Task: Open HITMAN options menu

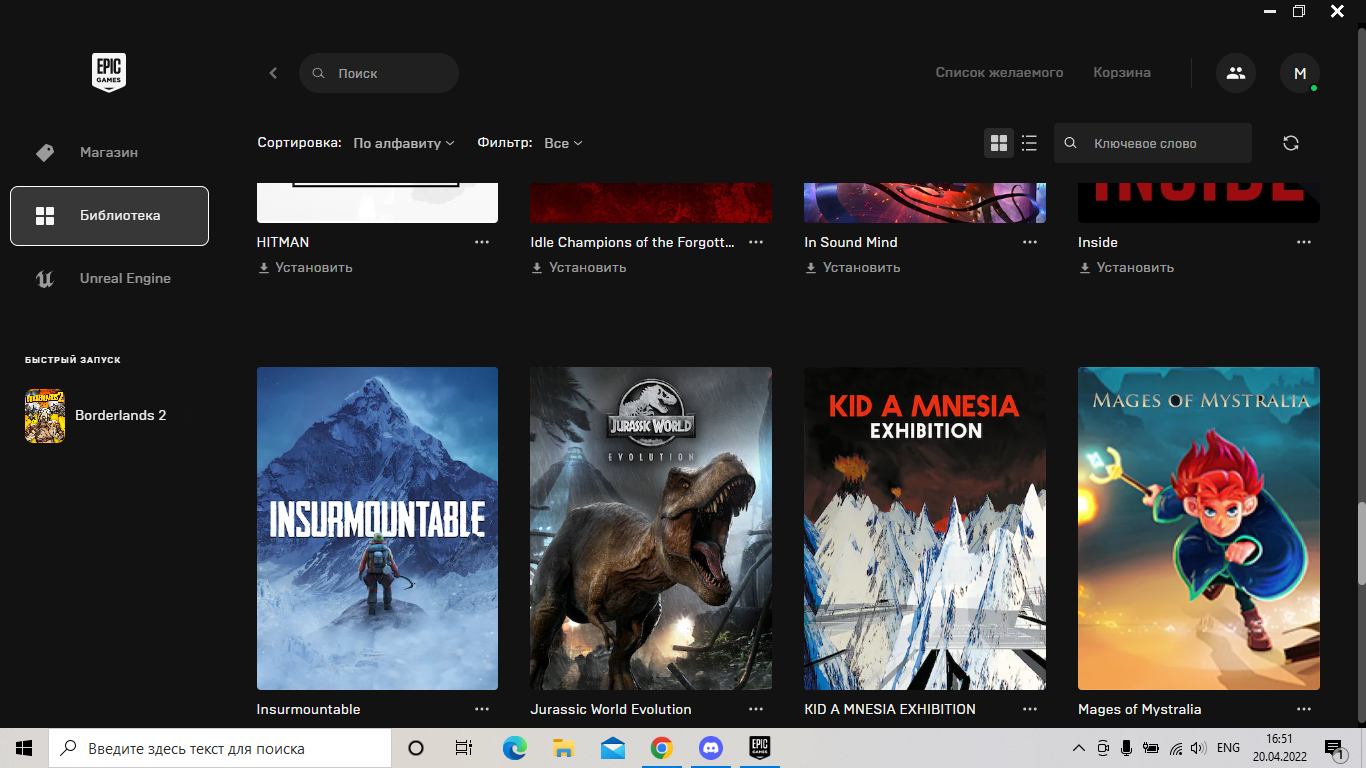Action: coord(482,242)
